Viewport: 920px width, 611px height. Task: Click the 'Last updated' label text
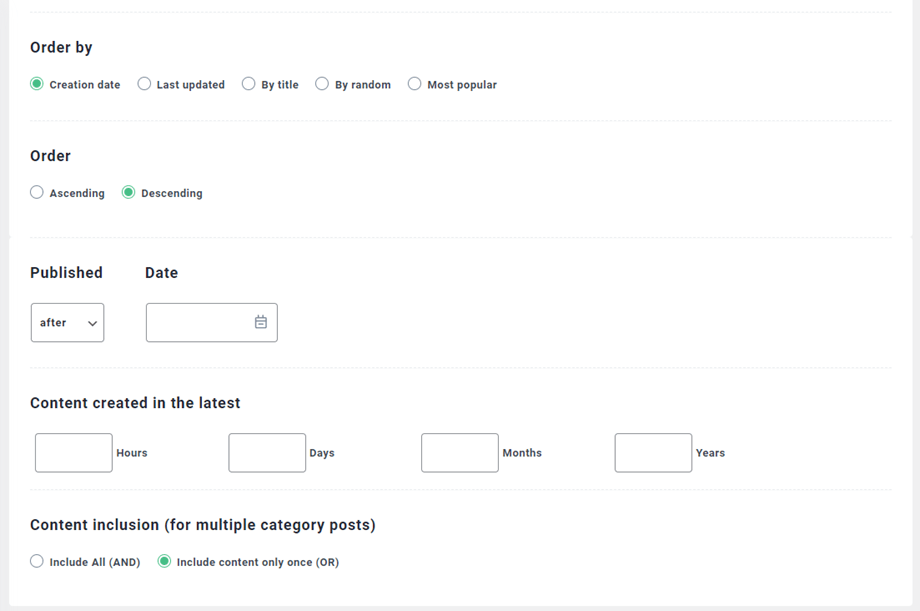tap(190, 85)
